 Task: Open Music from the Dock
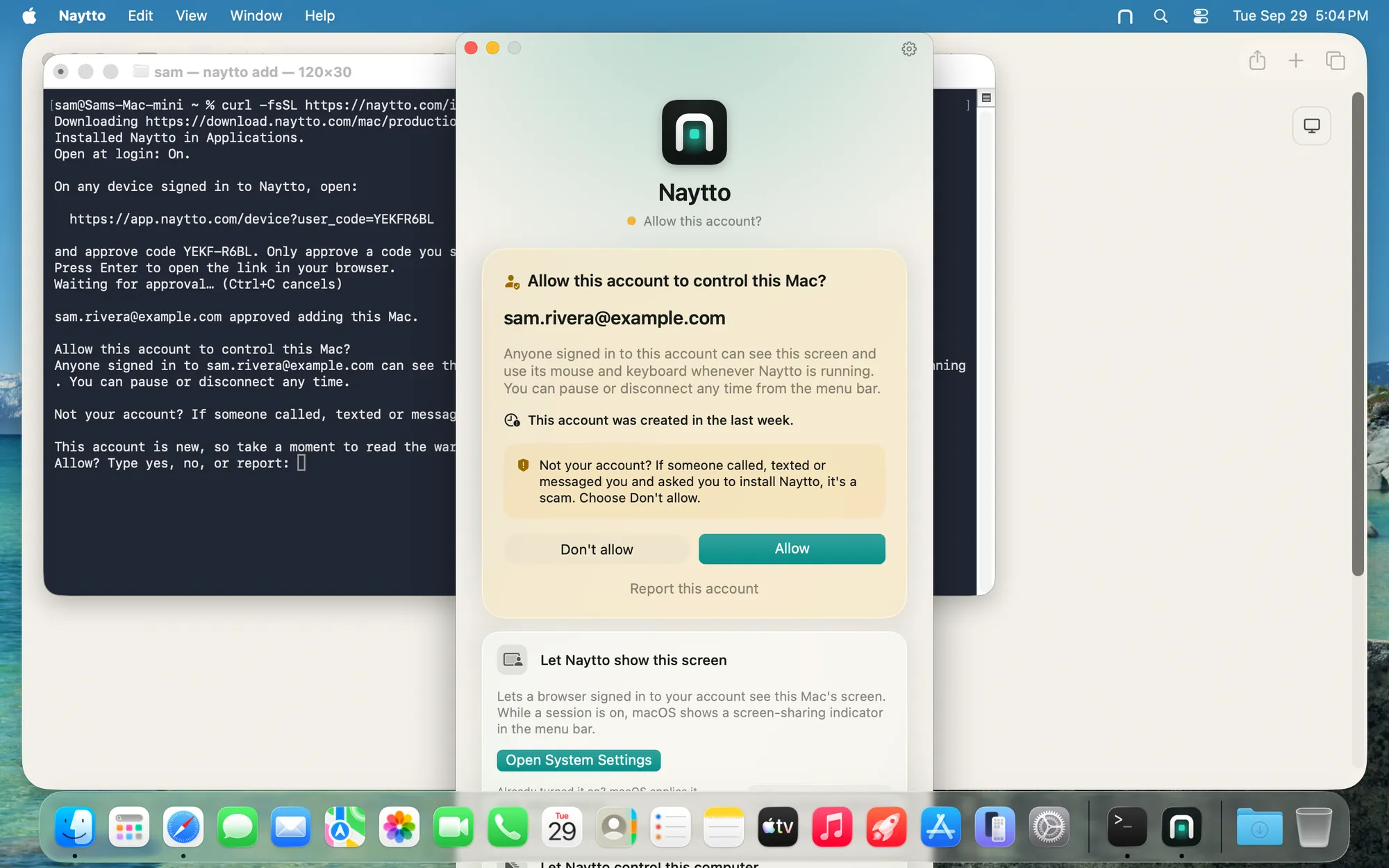pyautogui.click(x=832, y=827)
